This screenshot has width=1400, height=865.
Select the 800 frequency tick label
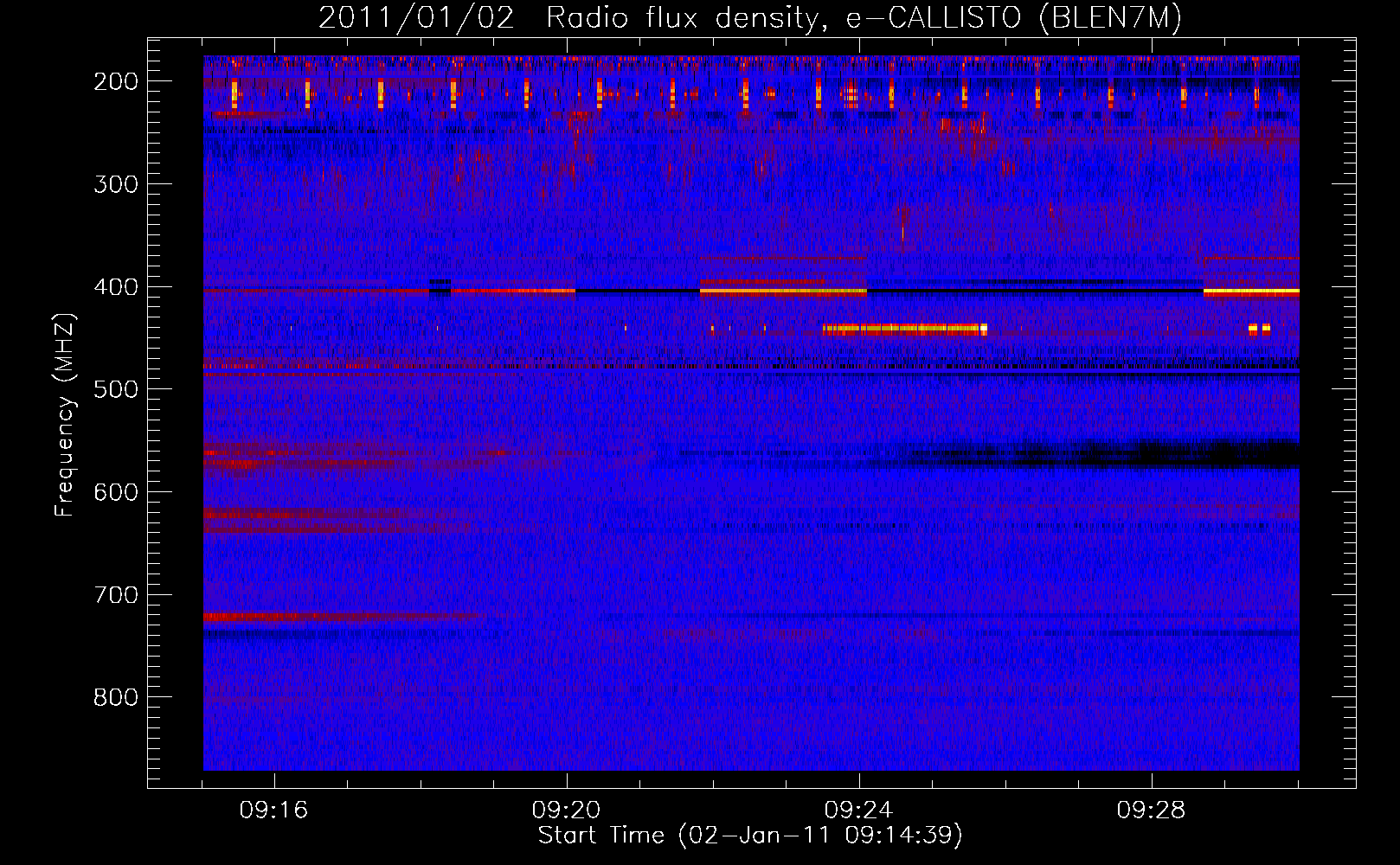click(x=116, y=697)
